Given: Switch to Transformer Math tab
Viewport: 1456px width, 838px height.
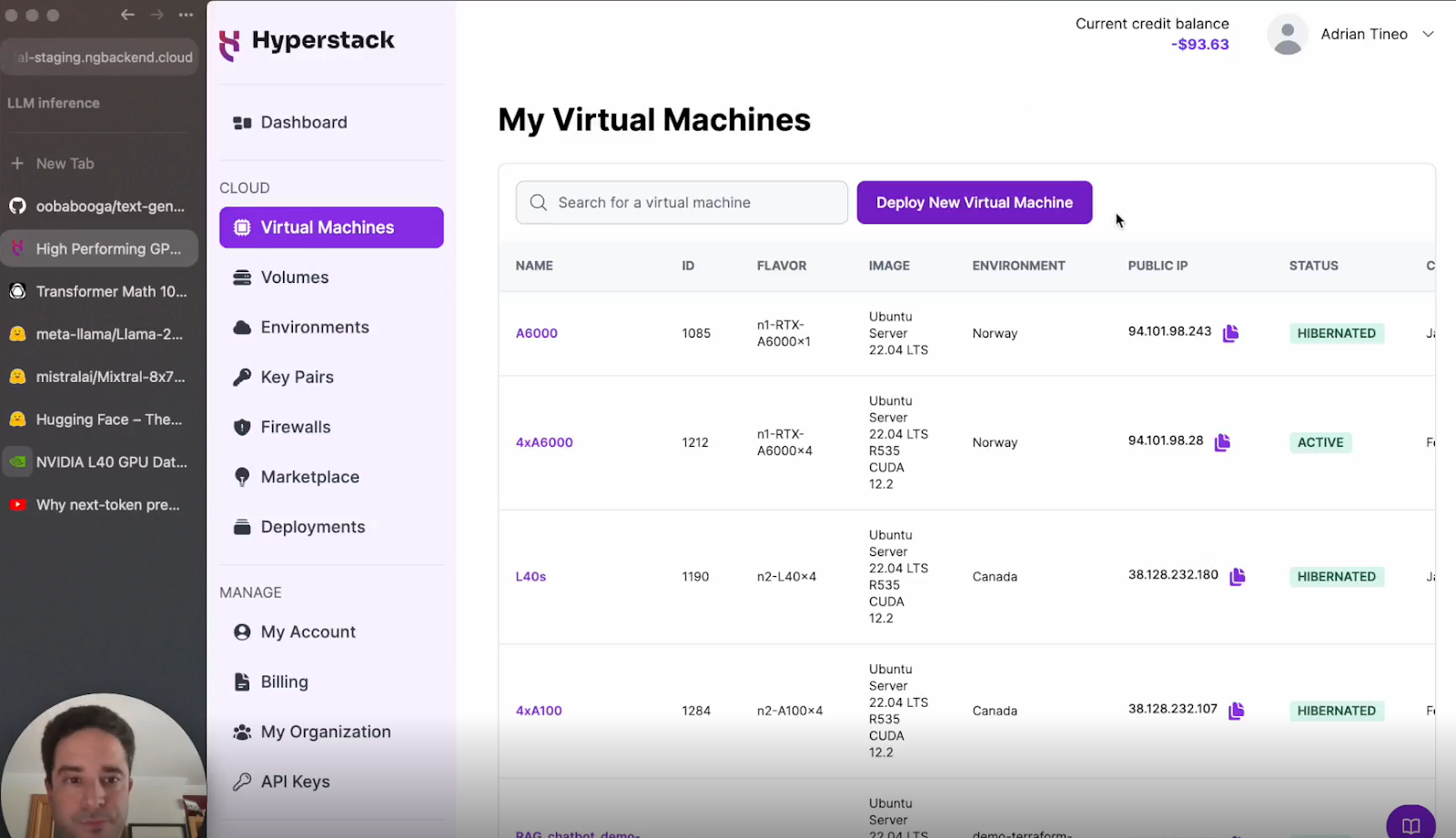Looking at the screenshot, I should (x=100, y=291).
